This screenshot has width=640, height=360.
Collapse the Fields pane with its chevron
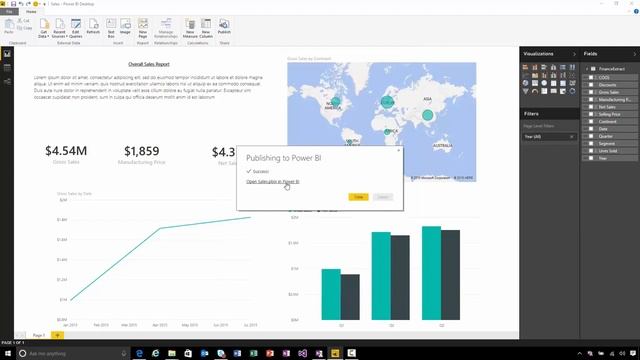click(x=635, y=54)
